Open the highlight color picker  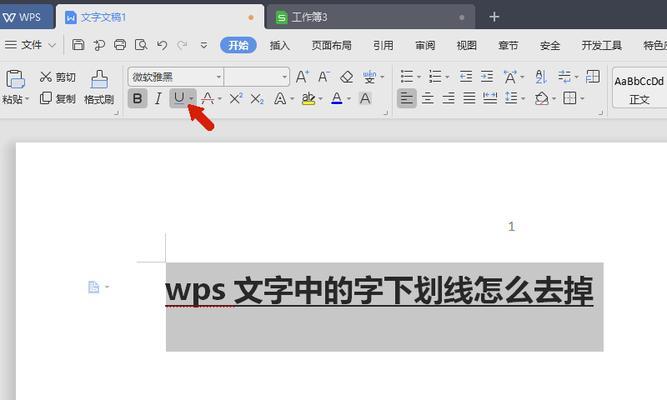coord(321,99)
